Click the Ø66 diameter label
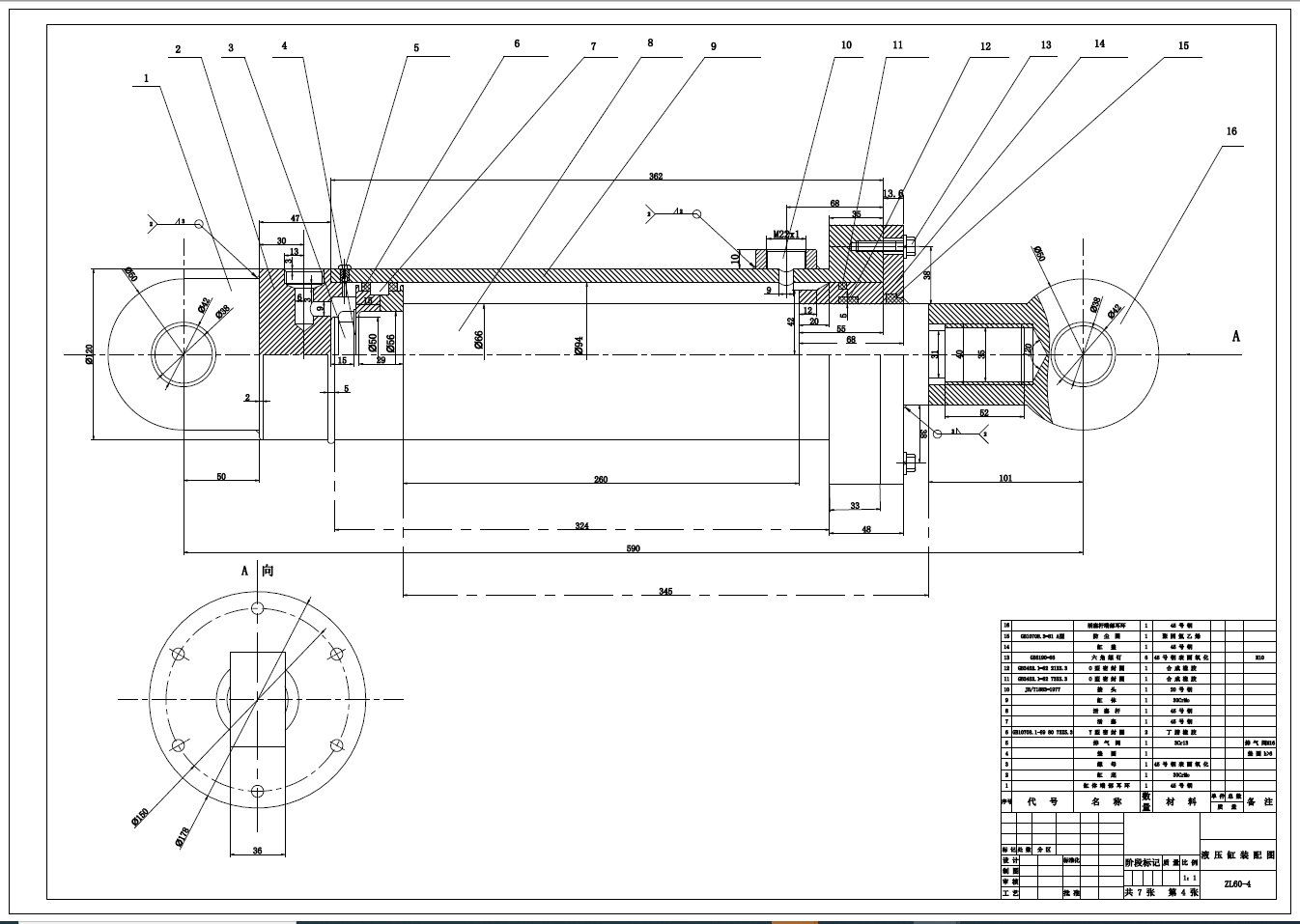Viewport: 1300px width, 924px height. 479,339
